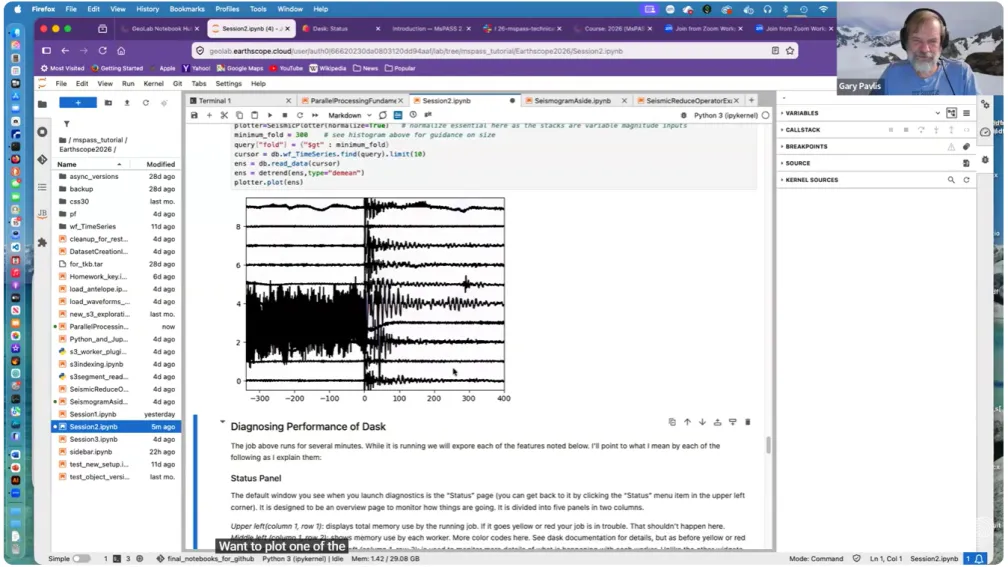Open the File menu in JupyterLab
This screenshot has width=1008, height=567.
pyautogui.click(x=61, y=84)
